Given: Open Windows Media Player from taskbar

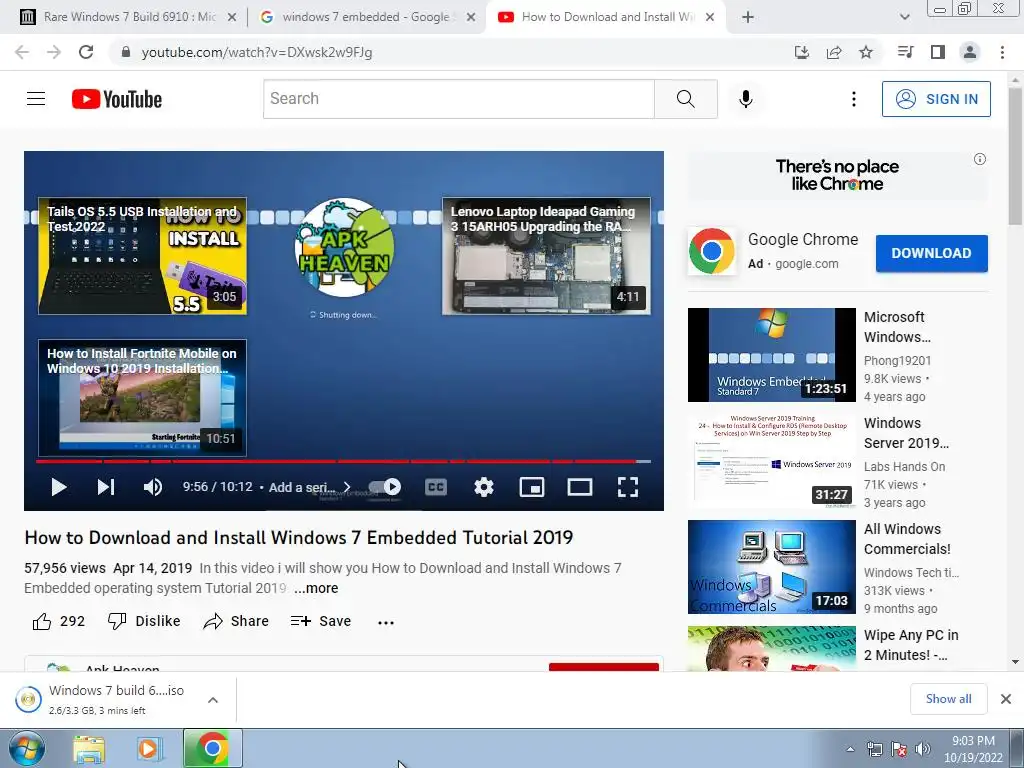Looking at the screenshot, I should click(149, 748).
